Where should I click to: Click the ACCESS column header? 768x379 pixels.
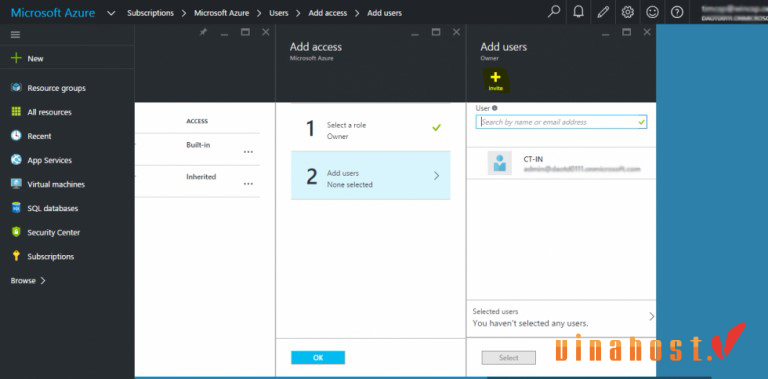point(197,121)
